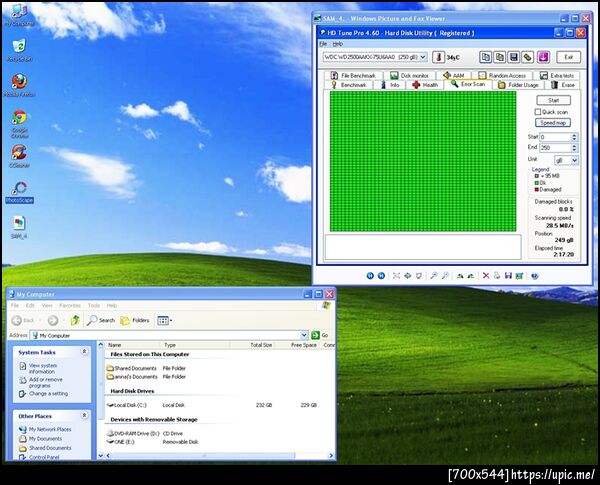Click Copy To floppy icon in Picture Viewer
600x485 pixels.
[x=508, y=276]
